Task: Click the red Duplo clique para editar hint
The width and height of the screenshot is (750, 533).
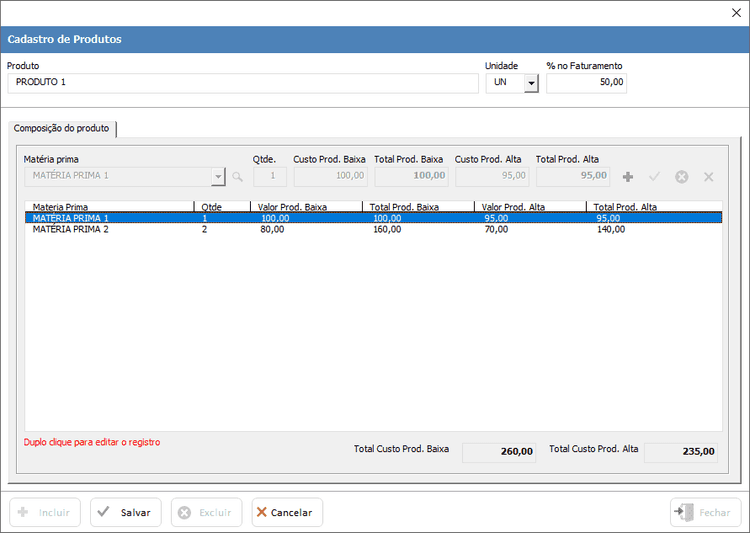Action: click(92, 442)
